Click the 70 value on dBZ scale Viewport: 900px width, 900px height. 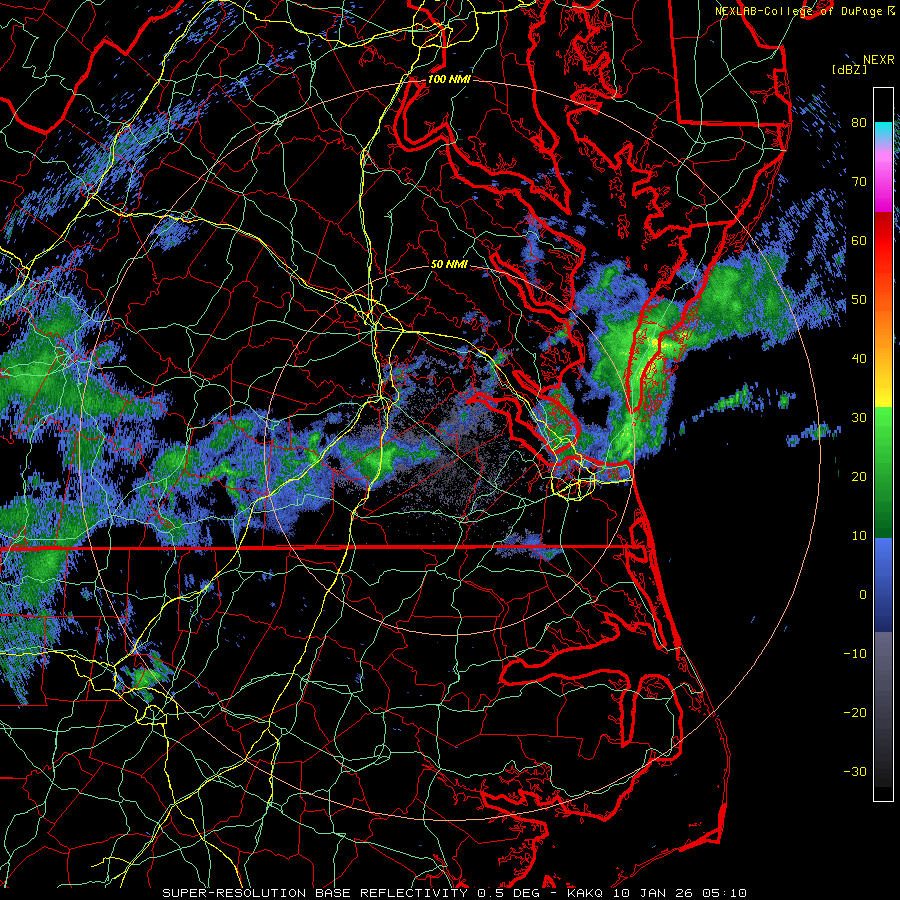point(859,181)
